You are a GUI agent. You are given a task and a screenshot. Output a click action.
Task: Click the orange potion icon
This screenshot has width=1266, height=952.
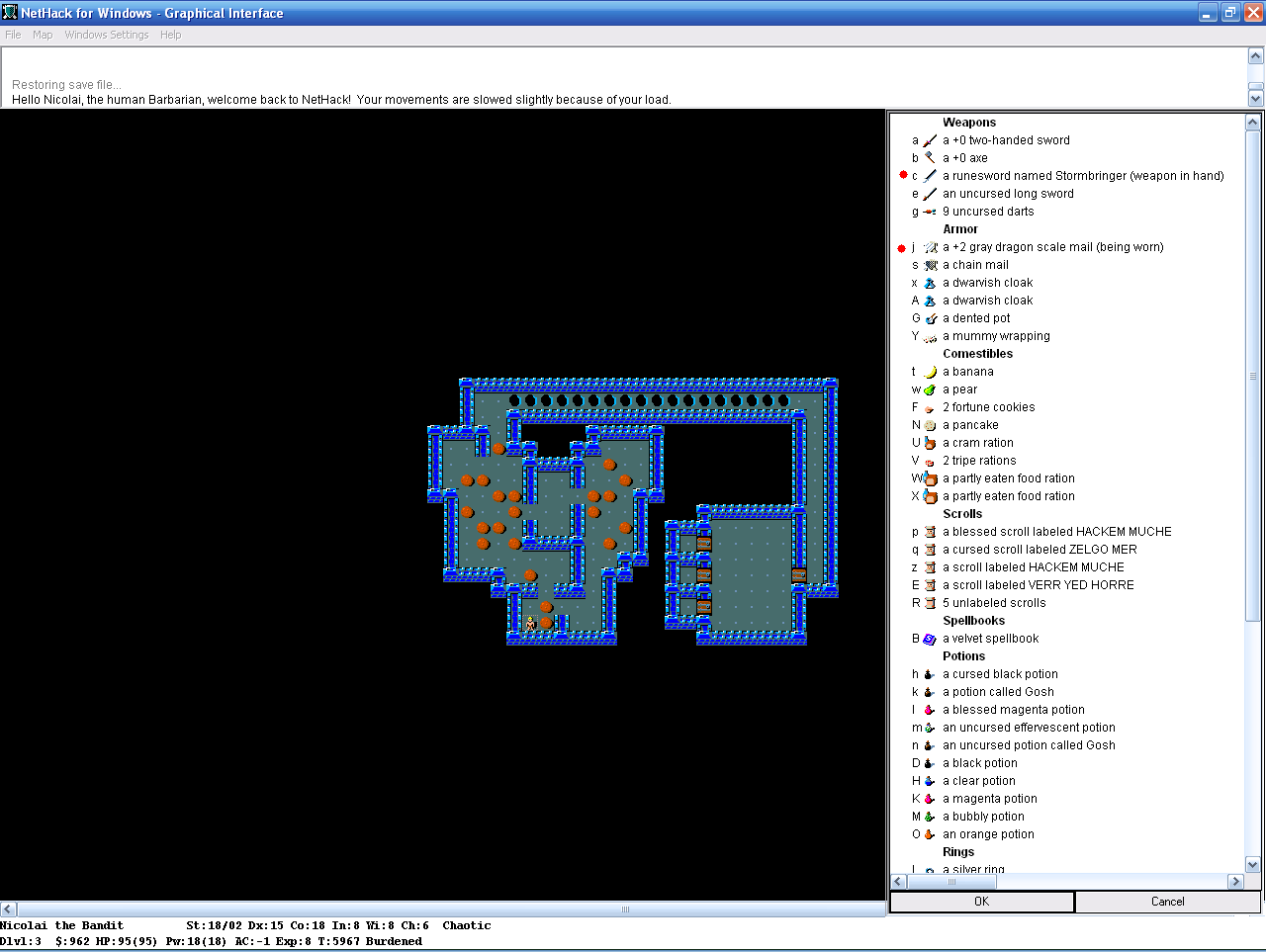pyautogui.click(x=930, y=834)
